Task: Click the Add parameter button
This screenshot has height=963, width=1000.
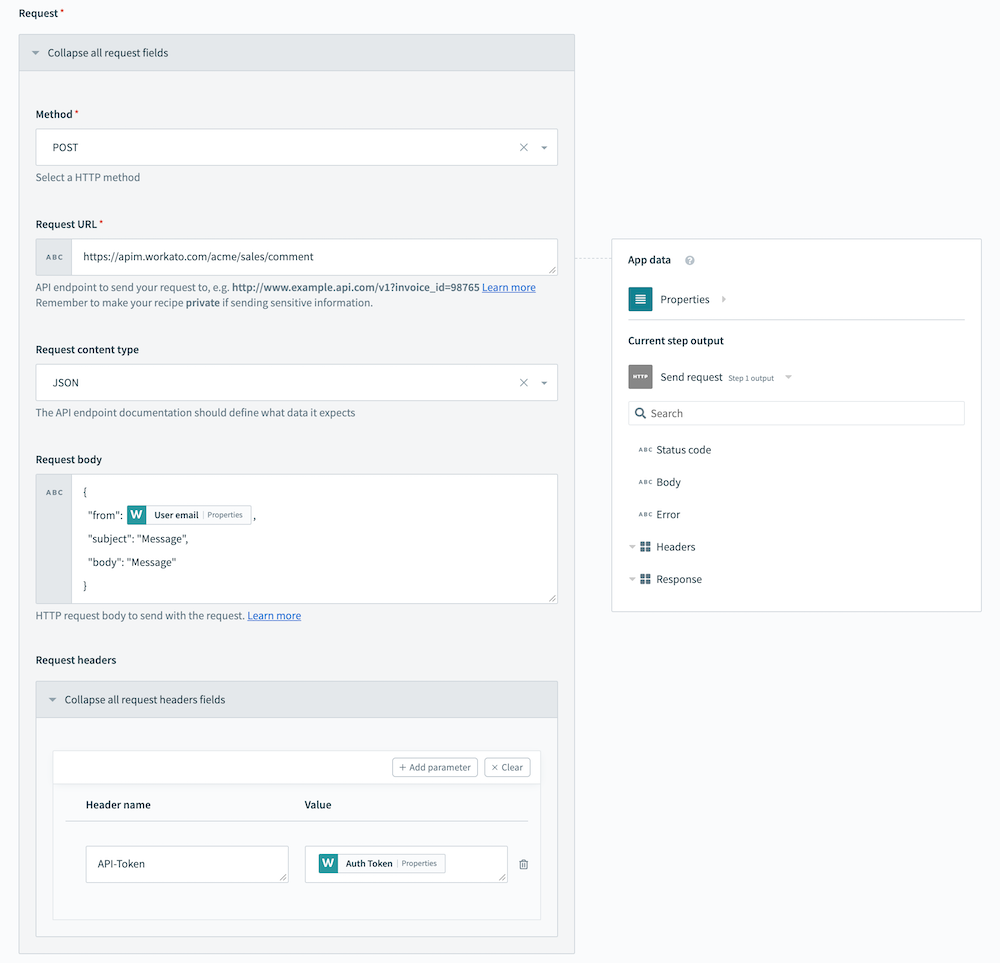Action: point(434,767)
